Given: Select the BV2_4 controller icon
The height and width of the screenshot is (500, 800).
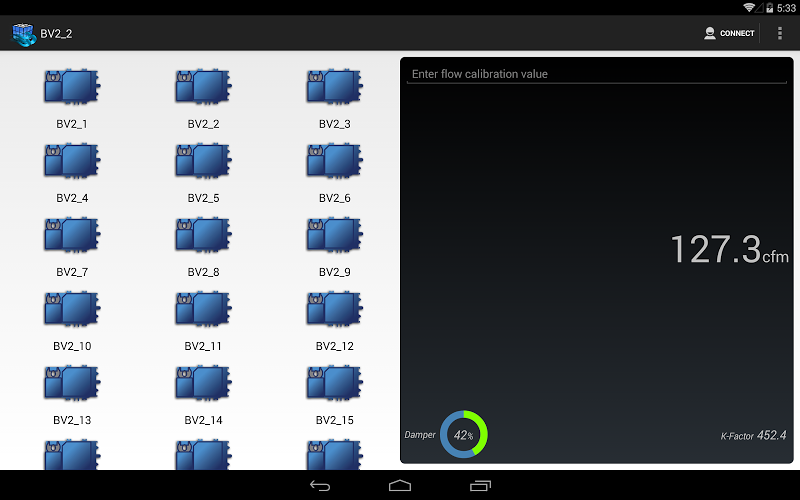Looking at the screenshot, I should pos(72,161).
